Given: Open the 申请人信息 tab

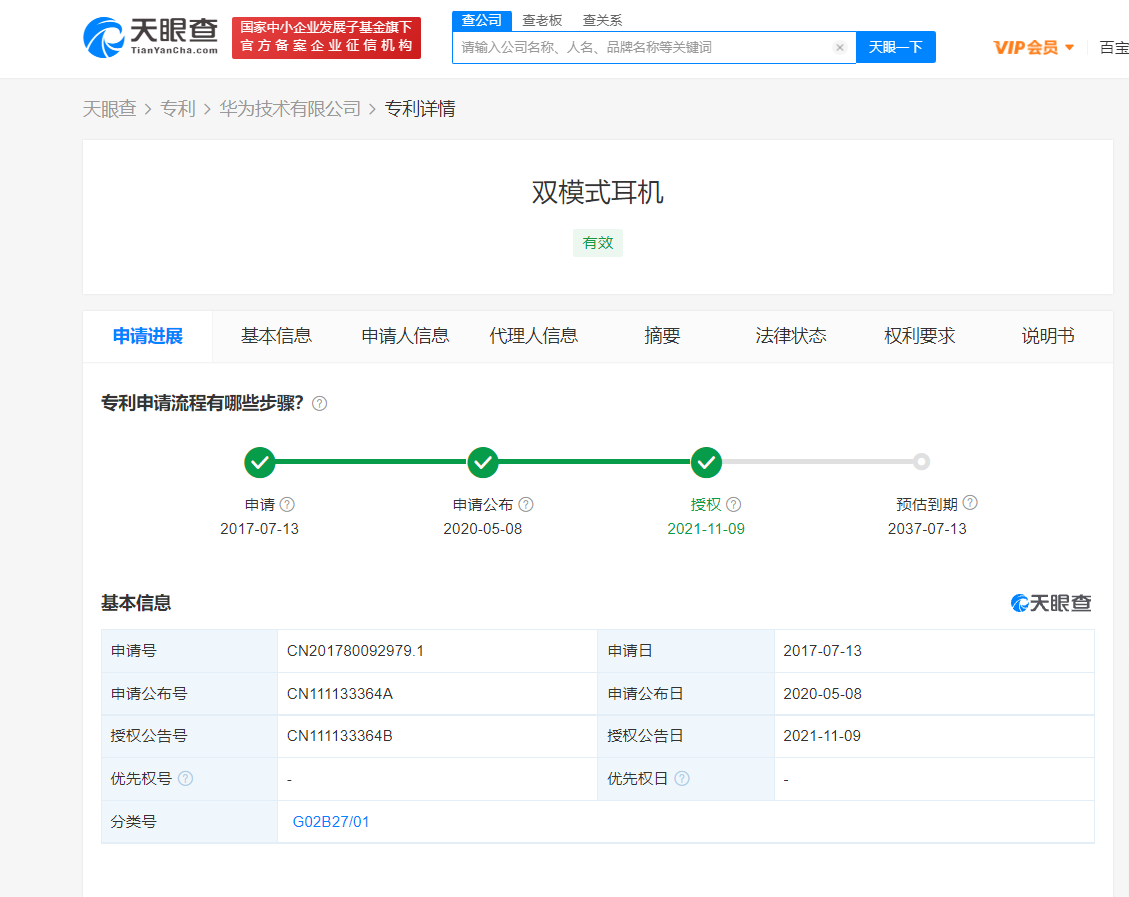Looking at the screenshot, I should [405, 336].
